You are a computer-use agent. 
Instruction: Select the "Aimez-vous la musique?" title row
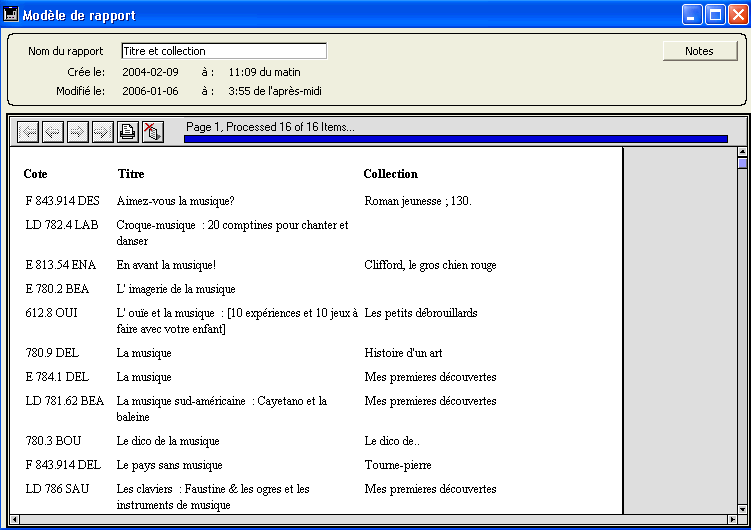(x=175, y=201)
